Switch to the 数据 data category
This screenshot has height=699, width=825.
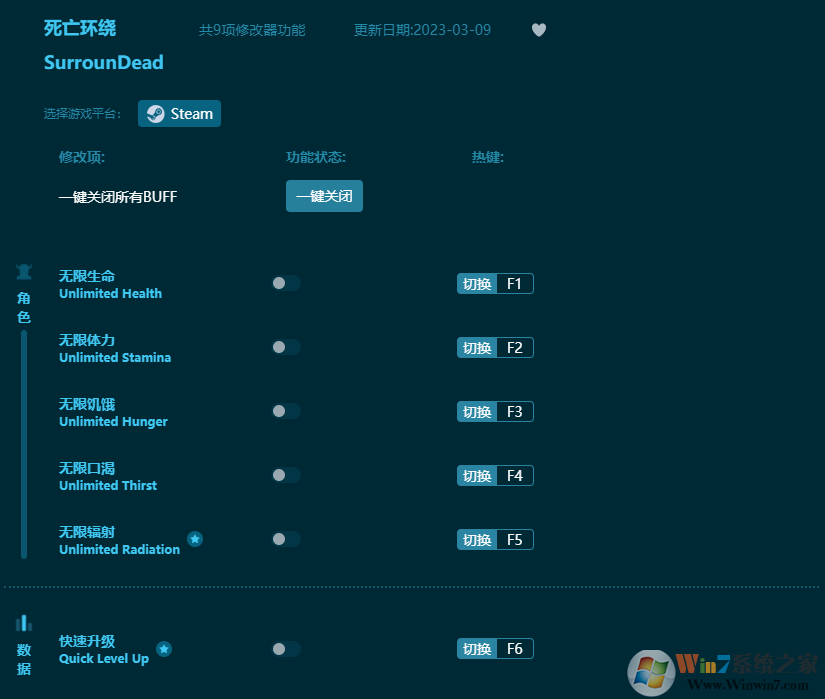23,655
